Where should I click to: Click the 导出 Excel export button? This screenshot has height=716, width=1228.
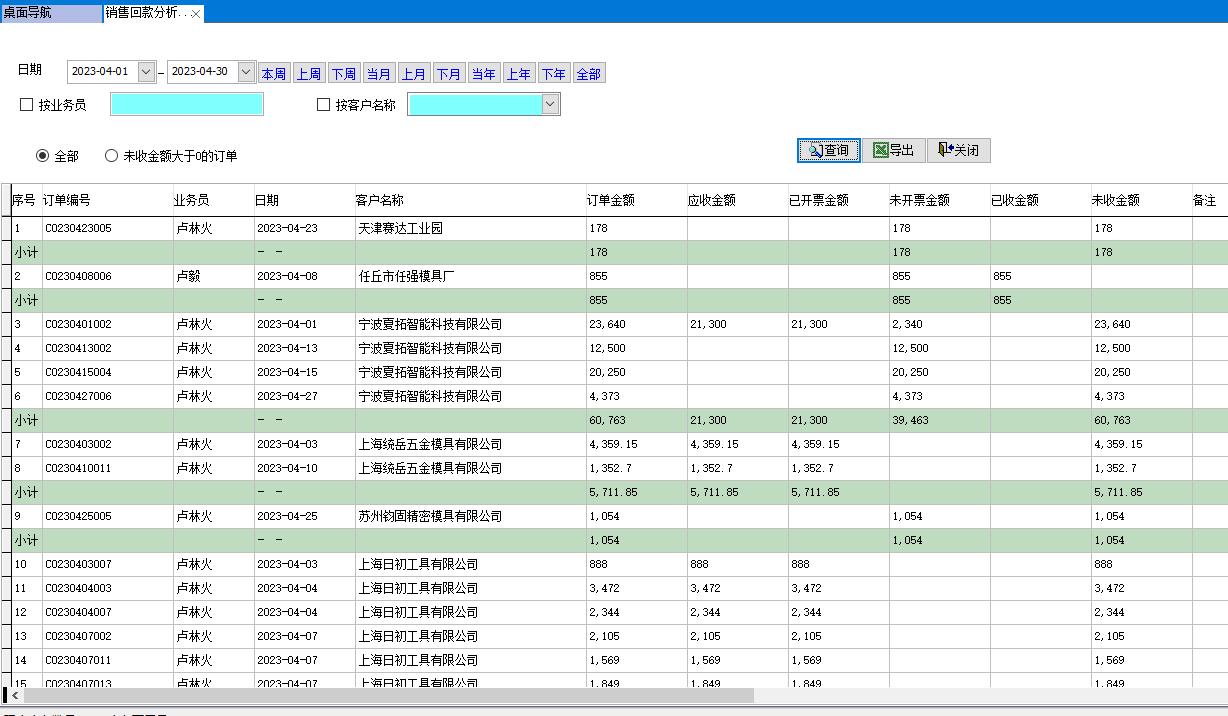tap(893, 150)
